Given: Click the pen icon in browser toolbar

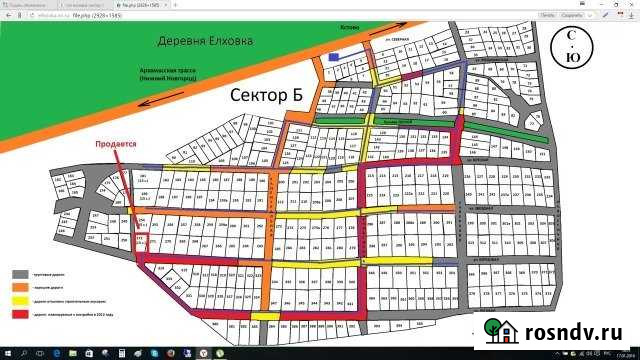Looking at the screenshot, I should [606, 15].
